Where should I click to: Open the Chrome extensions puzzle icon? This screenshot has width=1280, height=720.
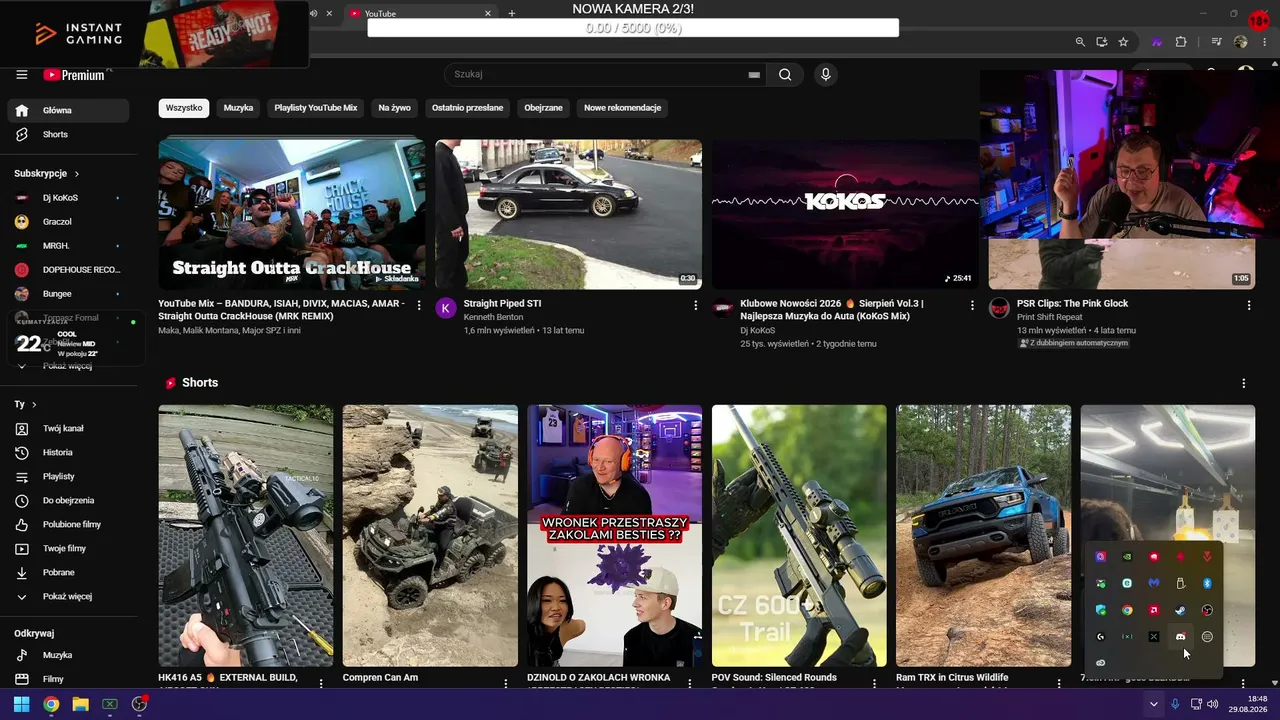click(x=1181, y=42)
